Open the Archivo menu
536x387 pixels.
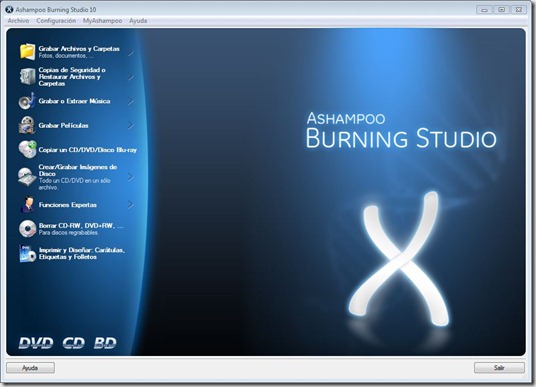click(18, 21)
